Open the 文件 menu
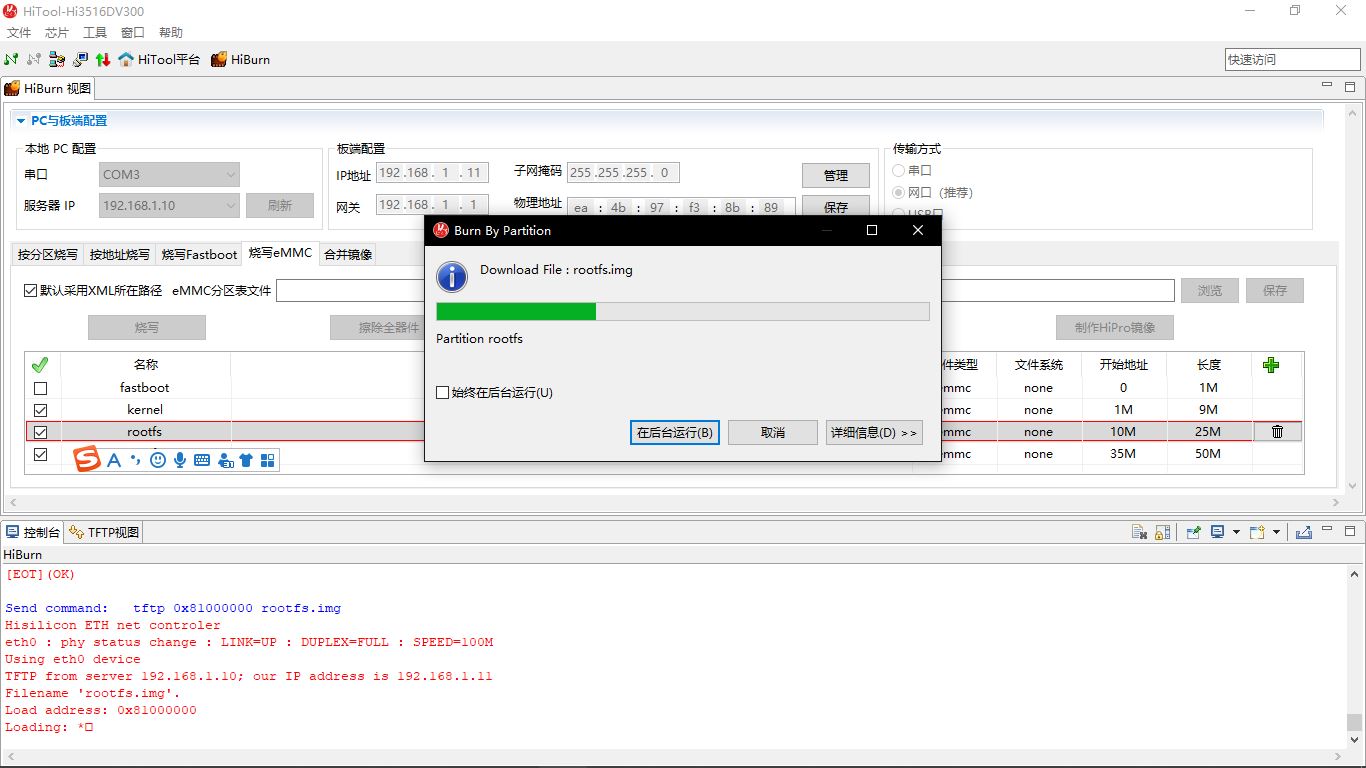Viewport: 1366px width, 768px height. (x=19, y=33)
